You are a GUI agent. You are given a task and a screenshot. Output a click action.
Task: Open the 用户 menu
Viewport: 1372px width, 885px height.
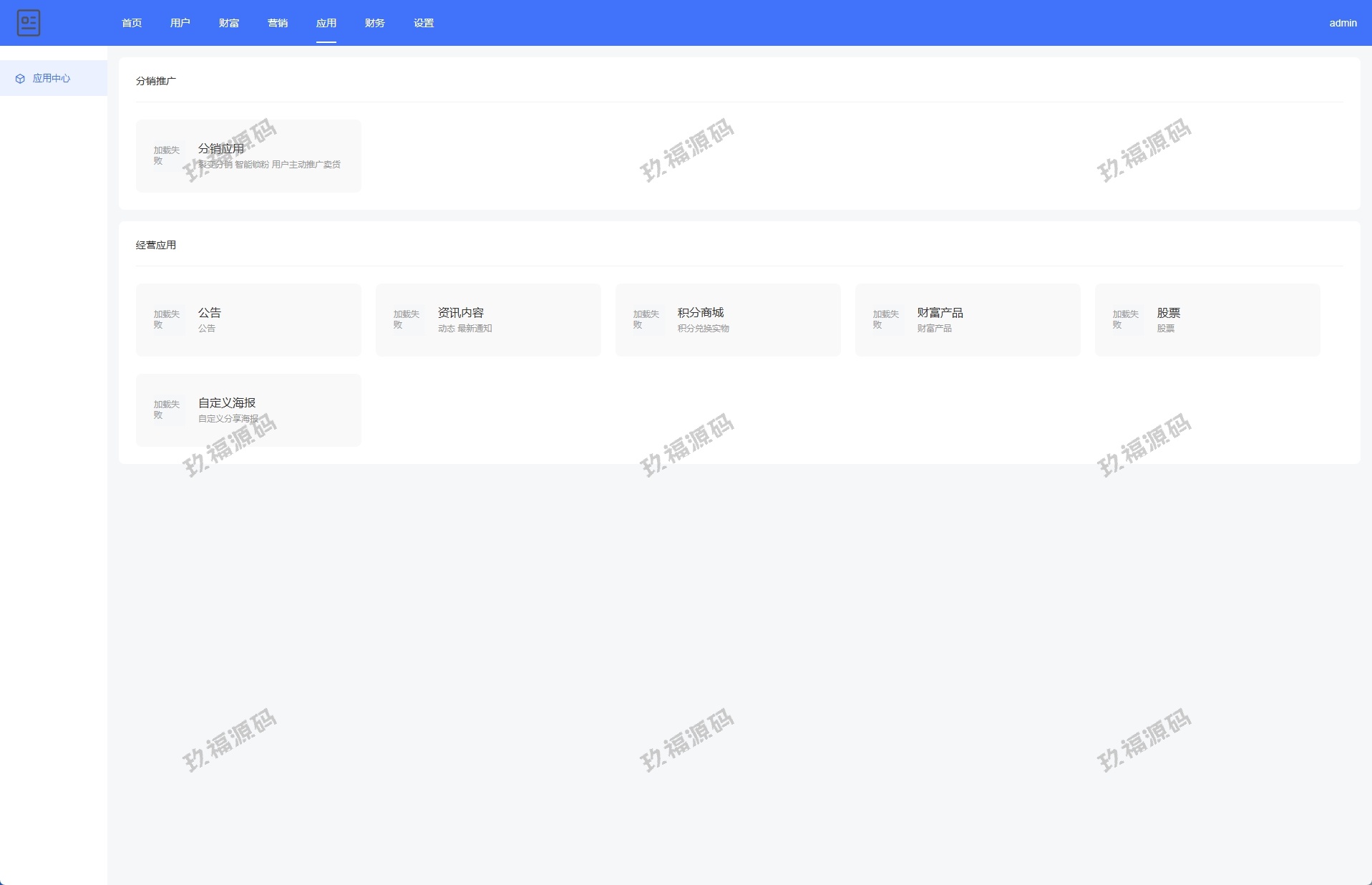tap(180, 23)
